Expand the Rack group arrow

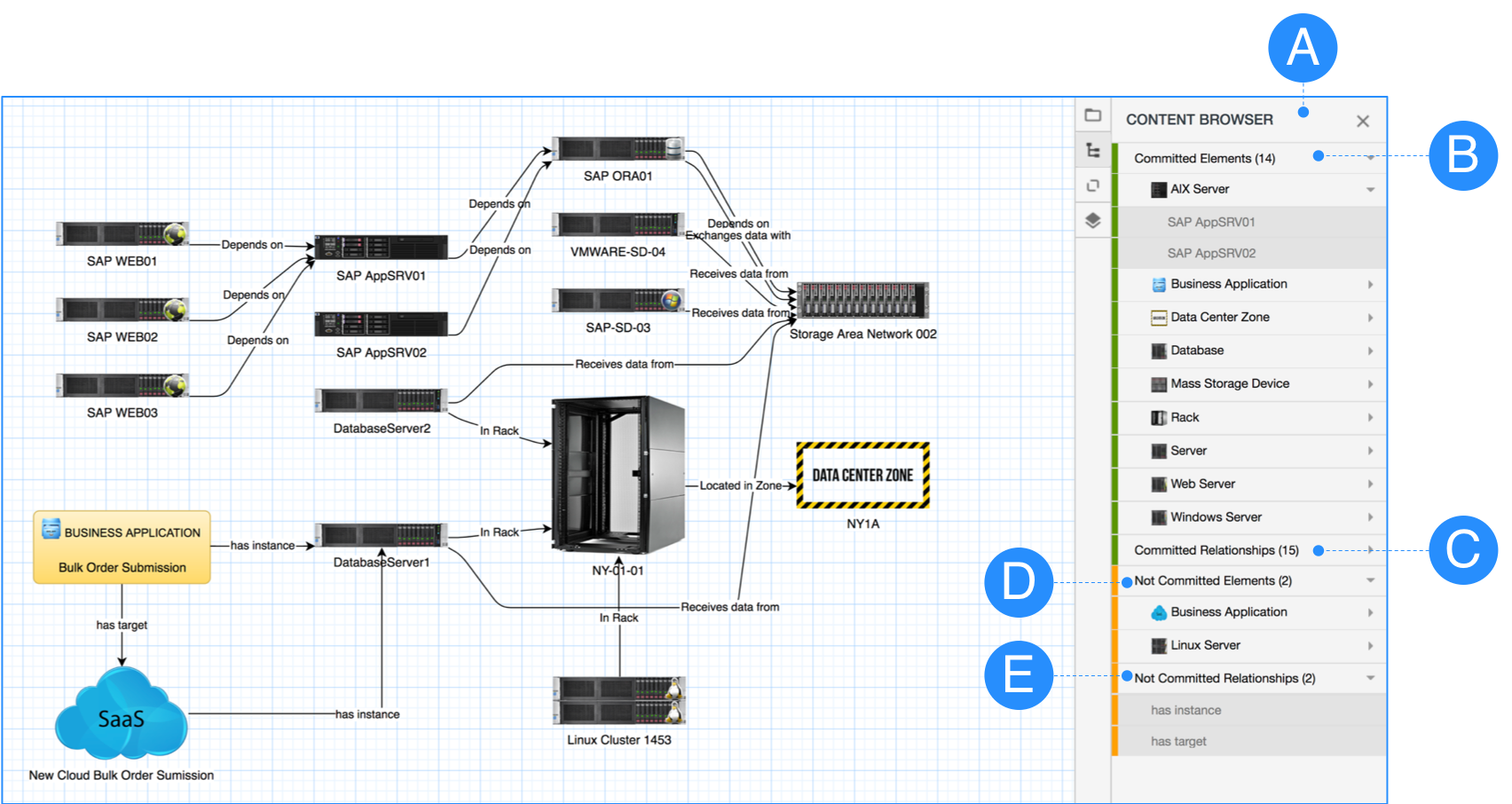(1371, 418)
